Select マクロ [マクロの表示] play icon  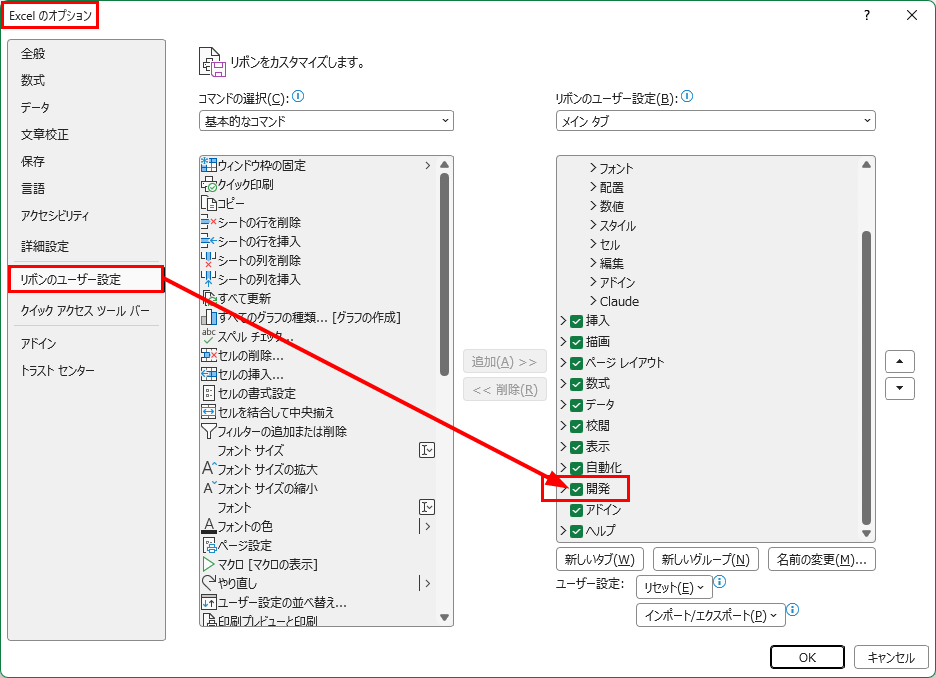pos(208,564)
